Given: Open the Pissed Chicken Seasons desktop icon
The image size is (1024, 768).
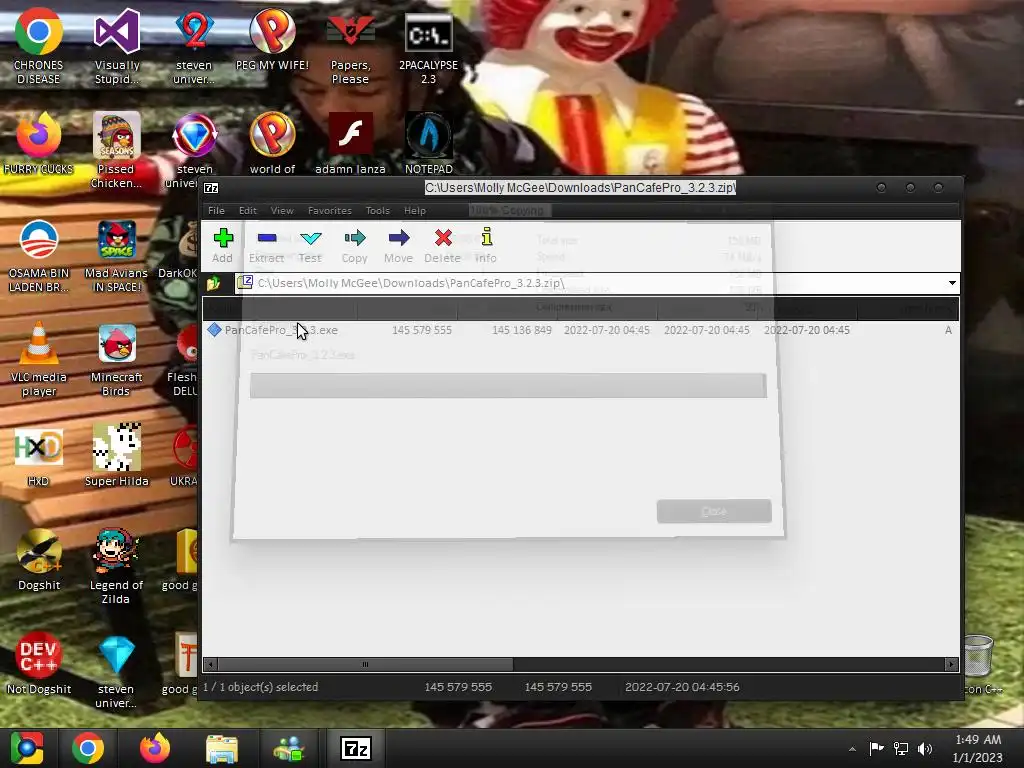Looking at the screenshot, I should tap(116, 150).
